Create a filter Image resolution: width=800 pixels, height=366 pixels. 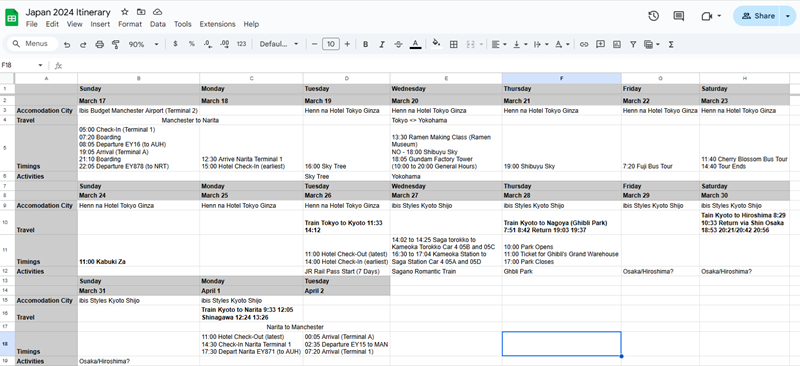[633, 44]
